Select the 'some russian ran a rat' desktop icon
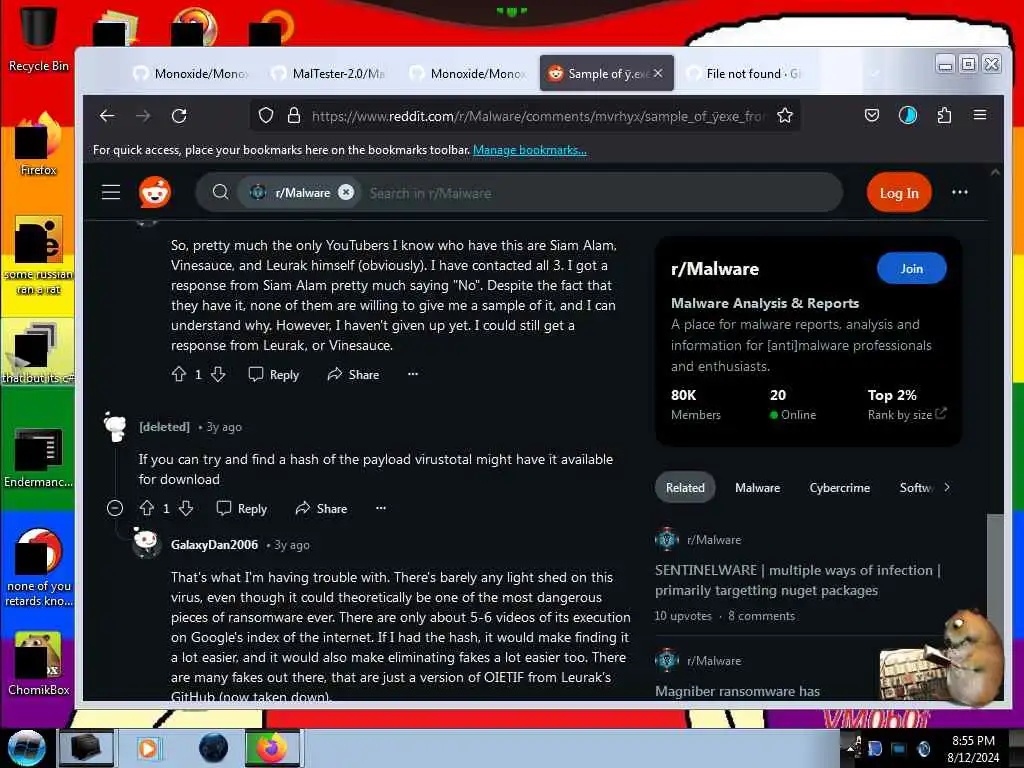The image size is (1024, 768). 38,255
